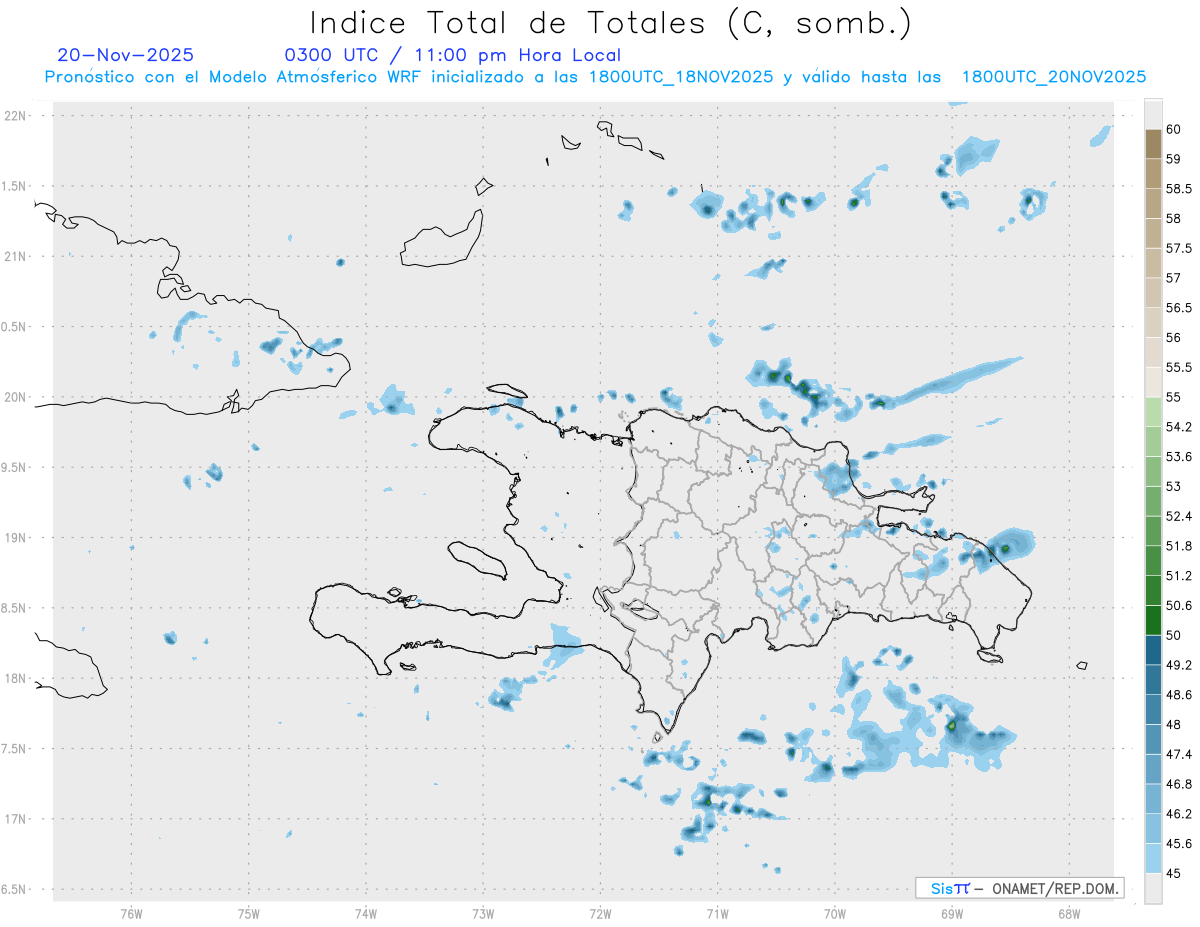Click the 69W longitude label
The image size is (1200, 927).
point(952,913)
